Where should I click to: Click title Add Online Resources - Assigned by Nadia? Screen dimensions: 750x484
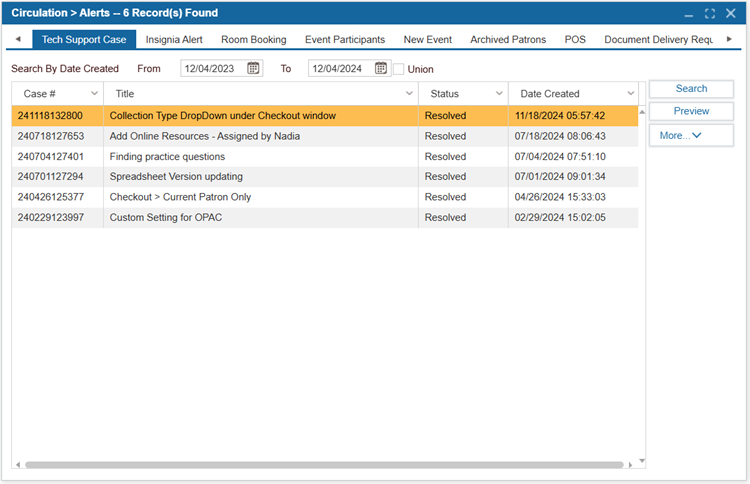[205, 136]
